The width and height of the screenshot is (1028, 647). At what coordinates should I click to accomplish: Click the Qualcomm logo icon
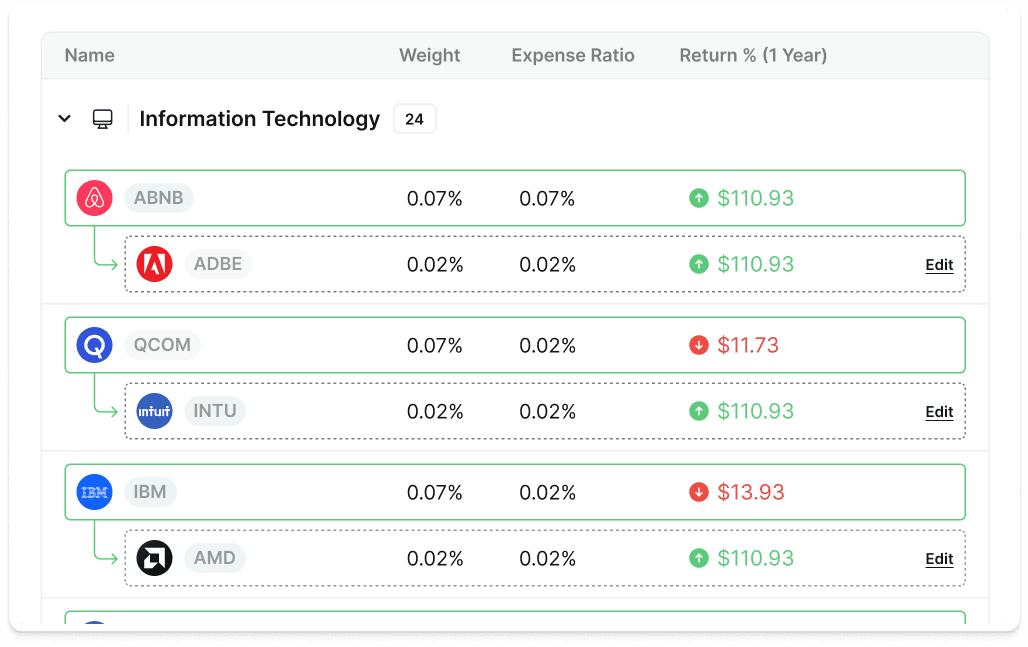coord(94,345)
